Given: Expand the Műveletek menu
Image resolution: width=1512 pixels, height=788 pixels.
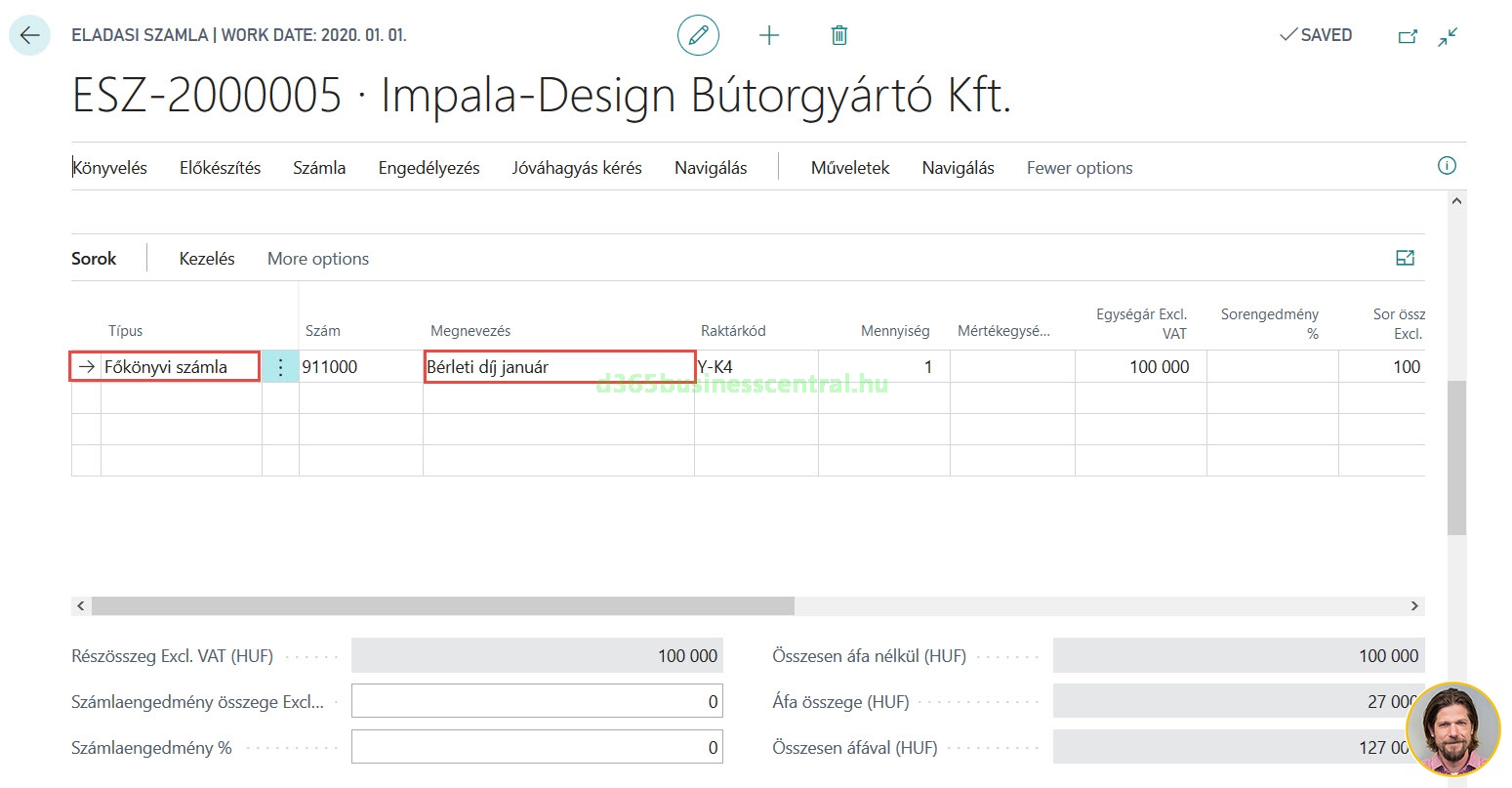Looking at the screenshot, I should [x=850, y=168].
